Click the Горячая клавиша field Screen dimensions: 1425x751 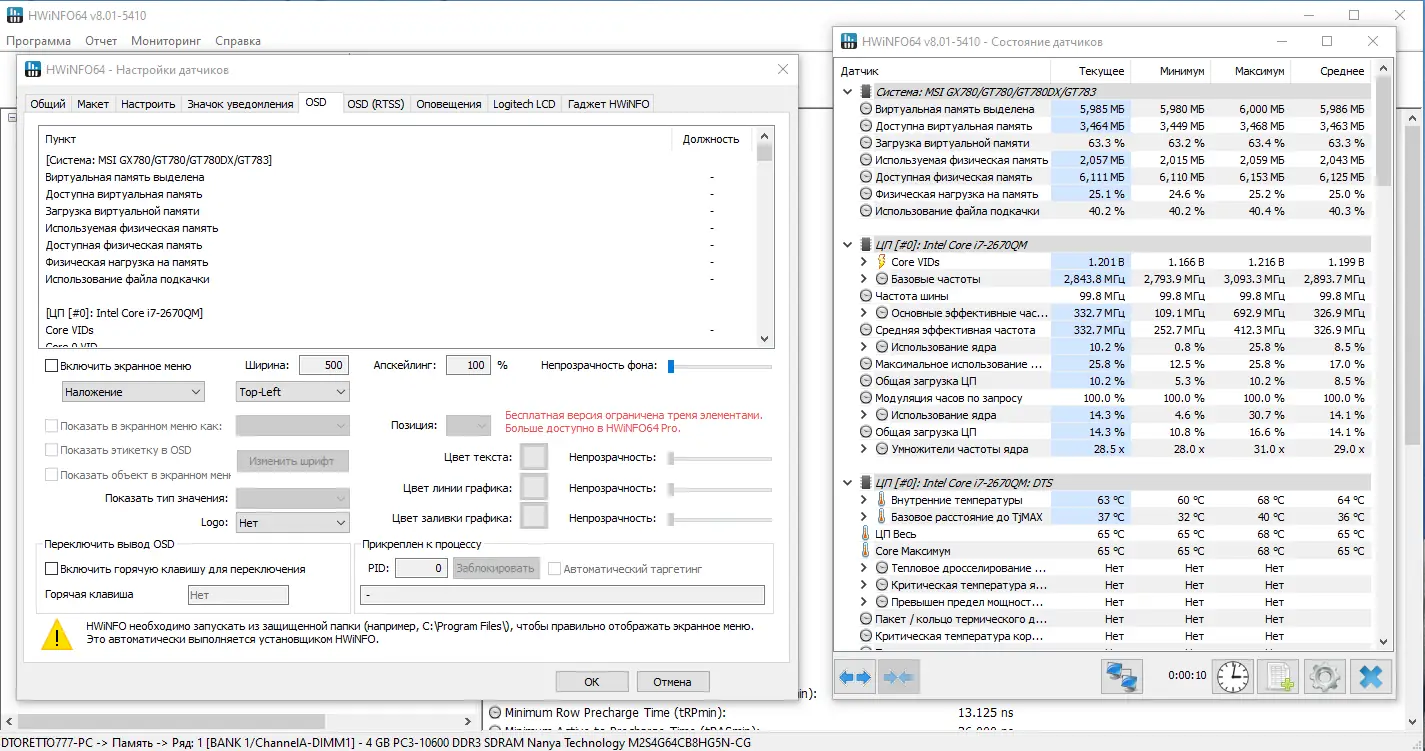(x=238, y=595)
